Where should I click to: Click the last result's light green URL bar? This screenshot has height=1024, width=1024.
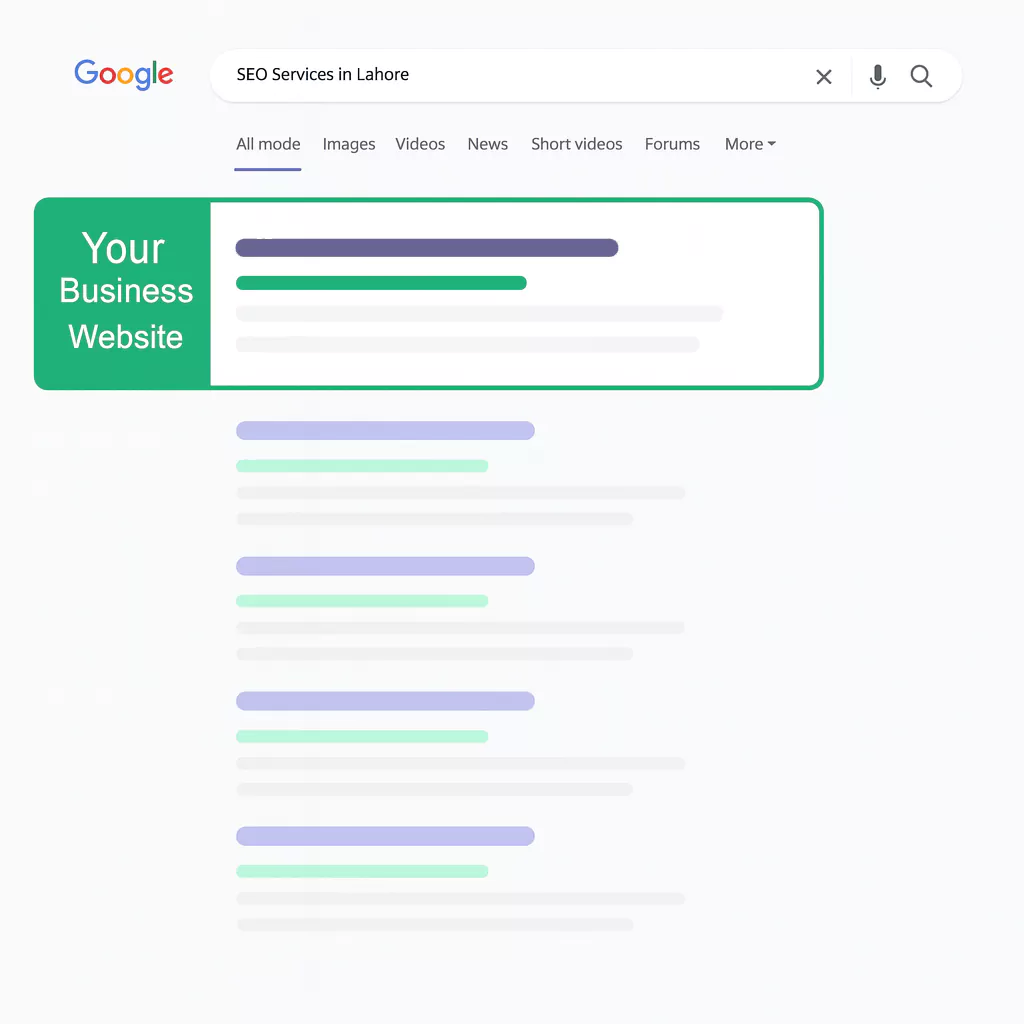362,871
